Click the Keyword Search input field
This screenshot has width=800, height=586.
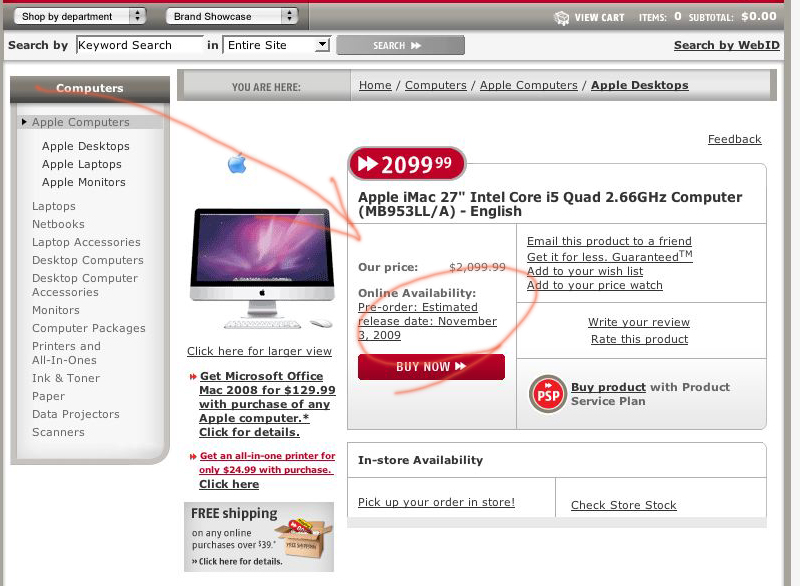click(x=140, y=45)
